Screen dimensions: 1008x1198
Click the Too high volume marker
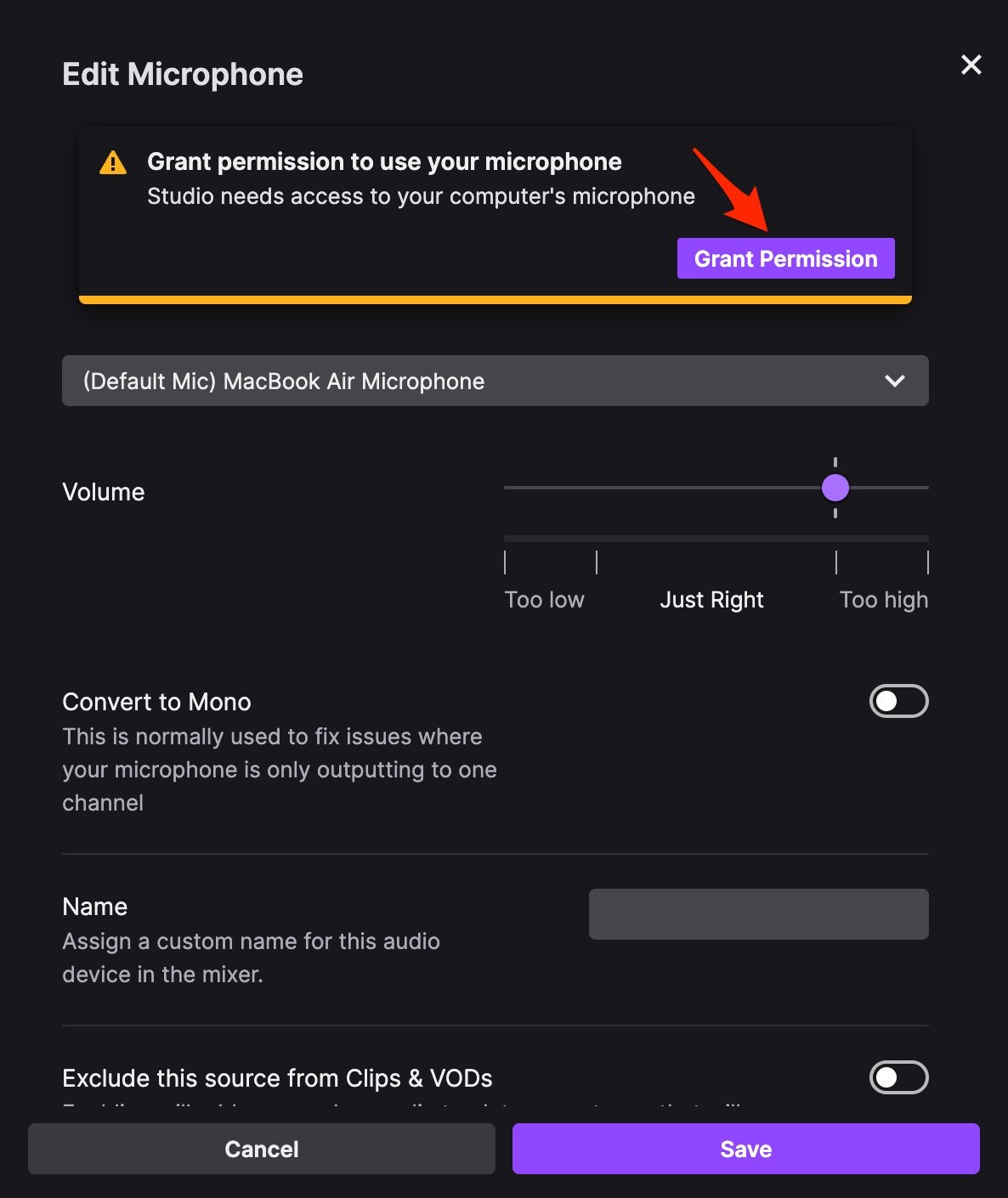point(883,599)
